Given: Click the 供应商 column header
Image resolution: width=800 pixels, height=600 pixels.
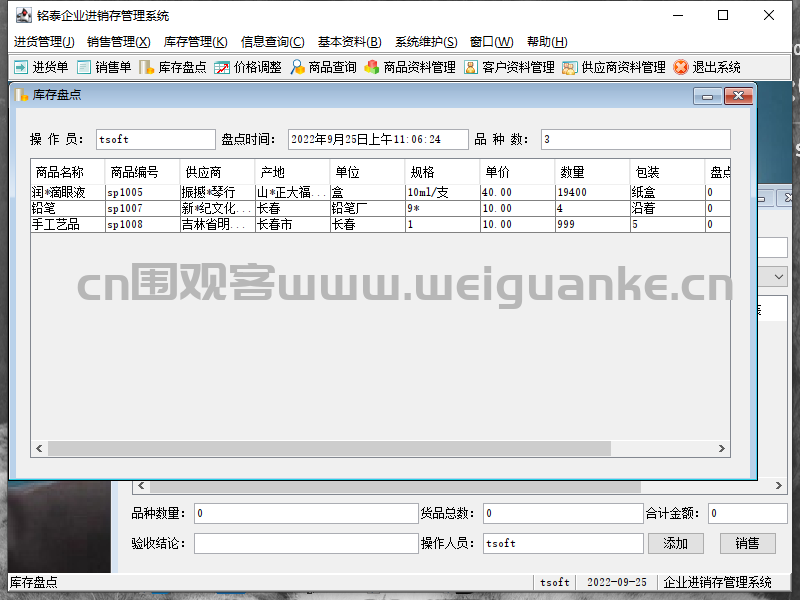Looking at the screenshot, I should click(218, 172).
